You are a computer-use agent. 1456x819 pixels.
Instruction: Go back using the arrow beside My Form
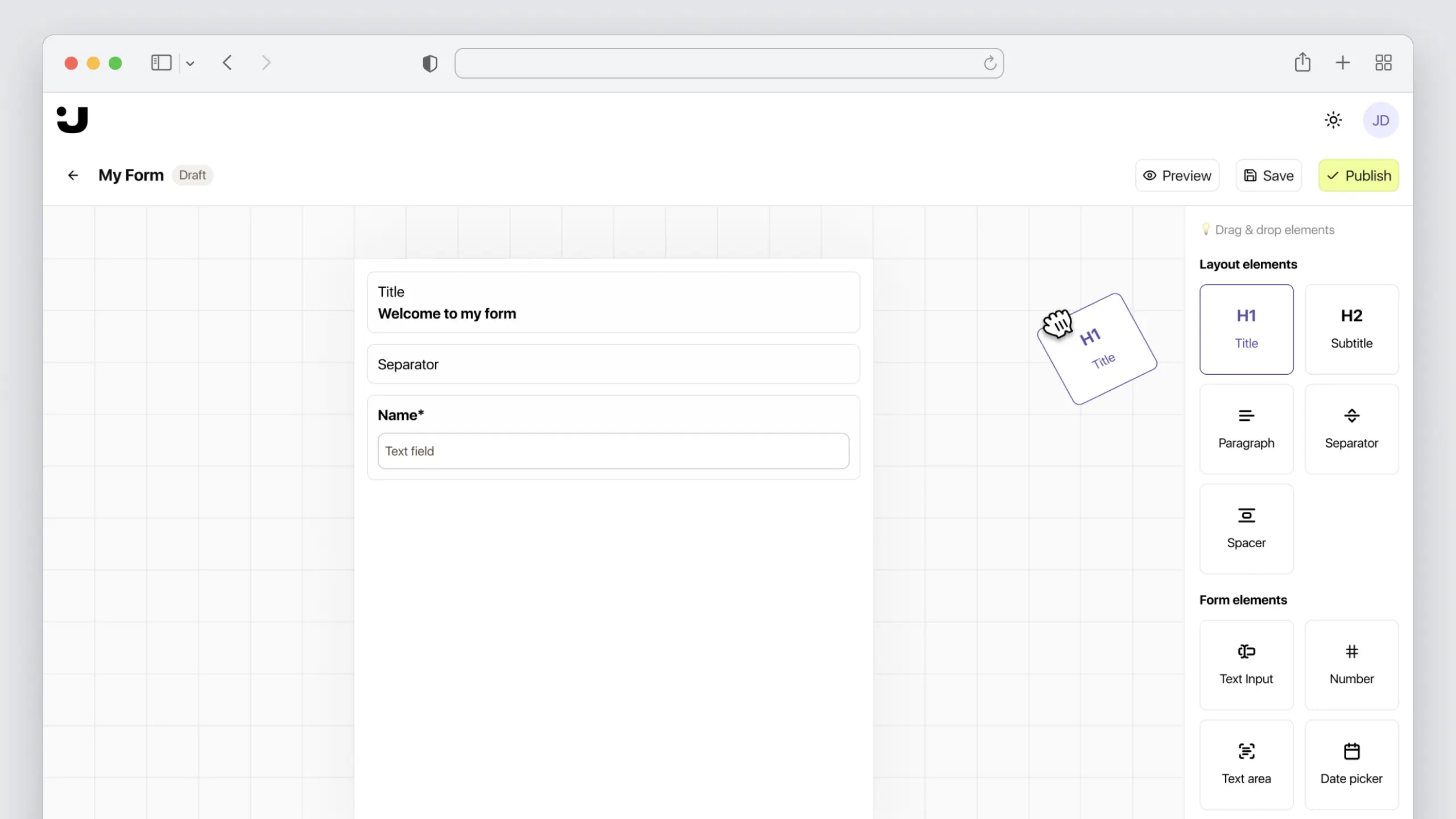(x=73, y=175)
